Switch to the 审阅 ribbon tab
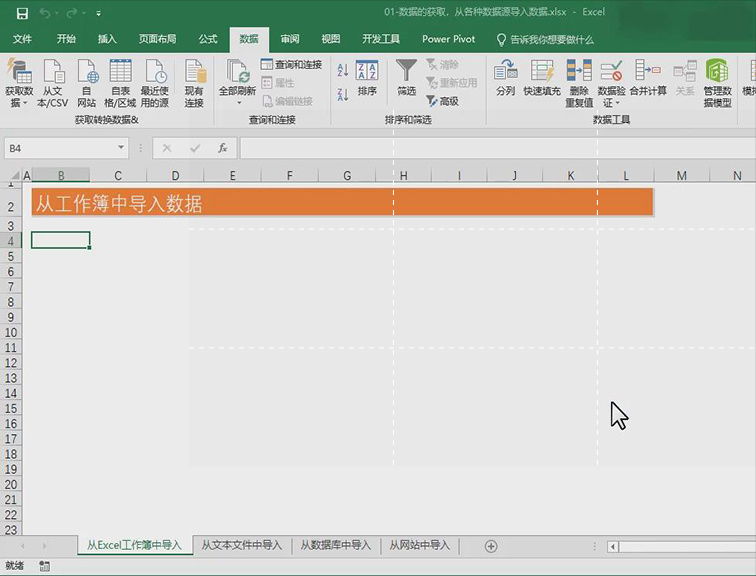This screenshot has height=576, width=756. click(290, 39)
